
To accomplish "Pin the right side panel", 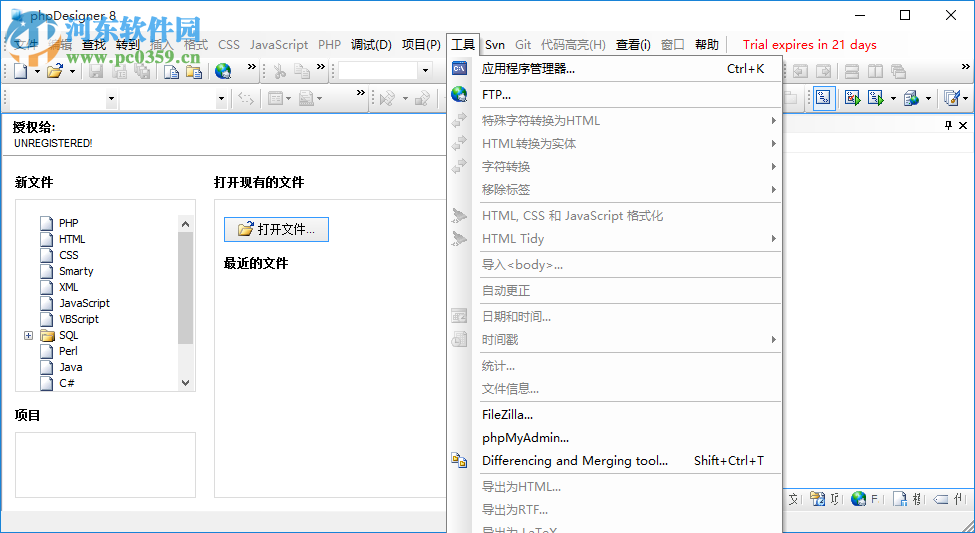I will coord(948,125).
